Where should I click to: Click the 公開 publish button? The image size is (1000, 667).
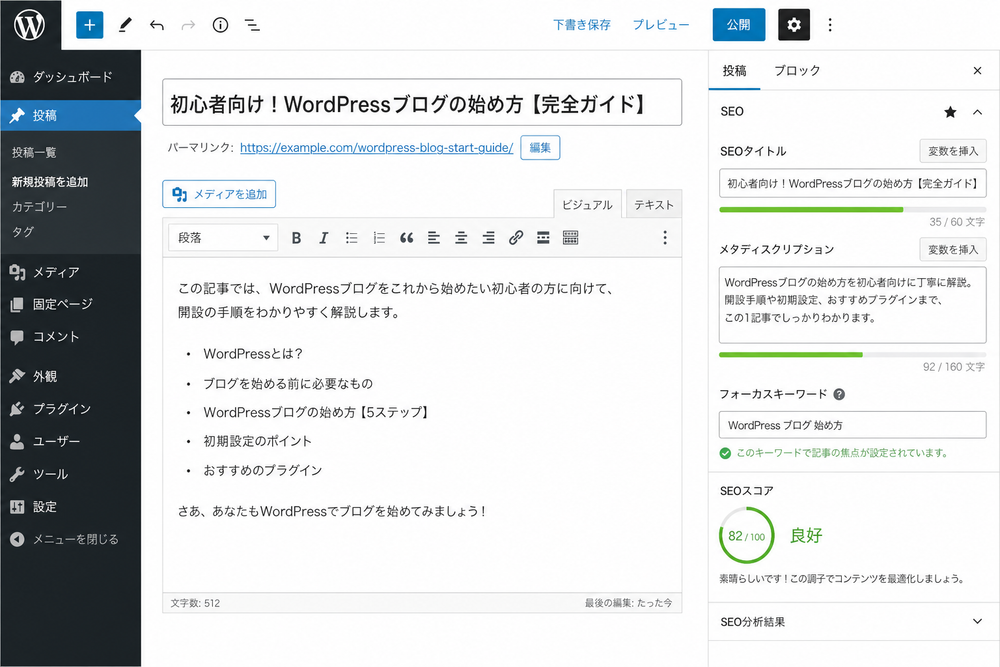click(x=739, y=25)
